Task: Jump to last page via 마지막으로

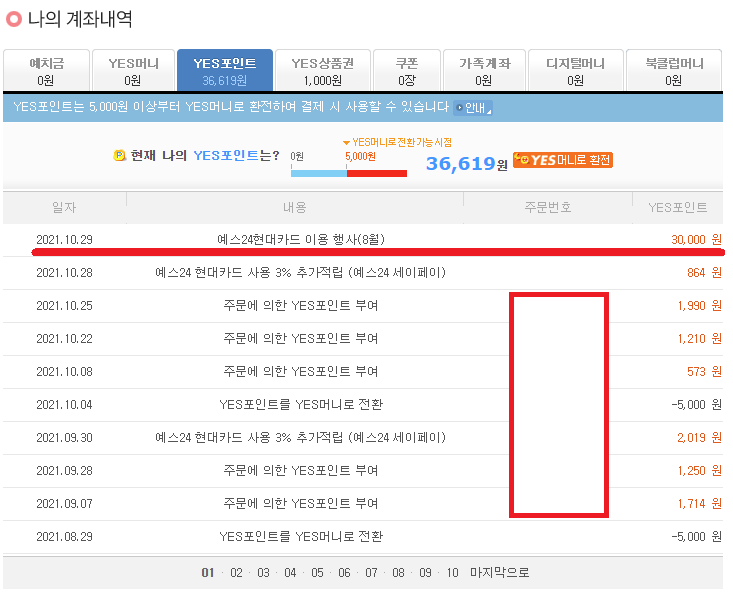Action: point(500,573)
